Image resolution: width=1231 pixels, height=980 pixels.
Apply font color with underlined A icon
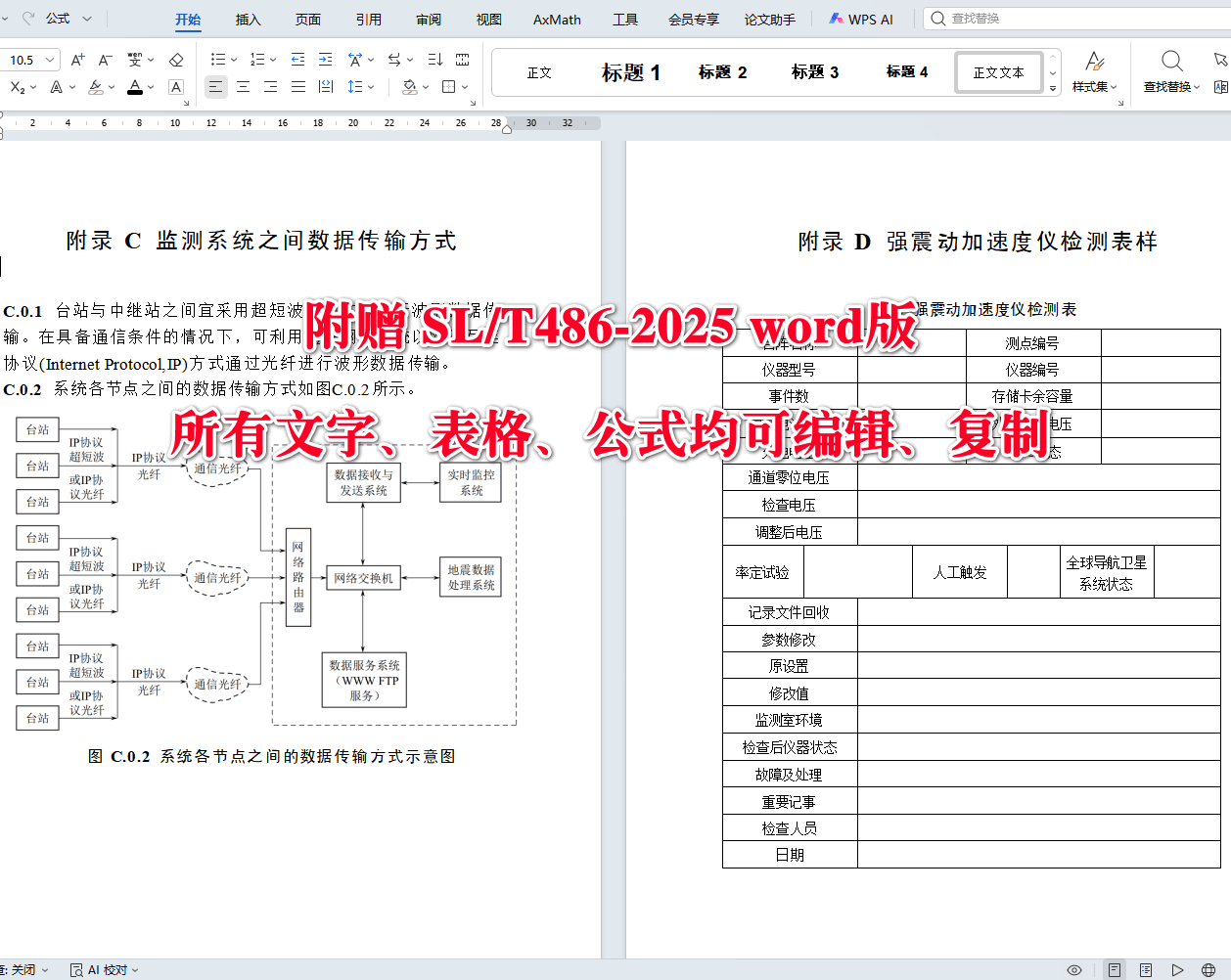coord(135,87)
